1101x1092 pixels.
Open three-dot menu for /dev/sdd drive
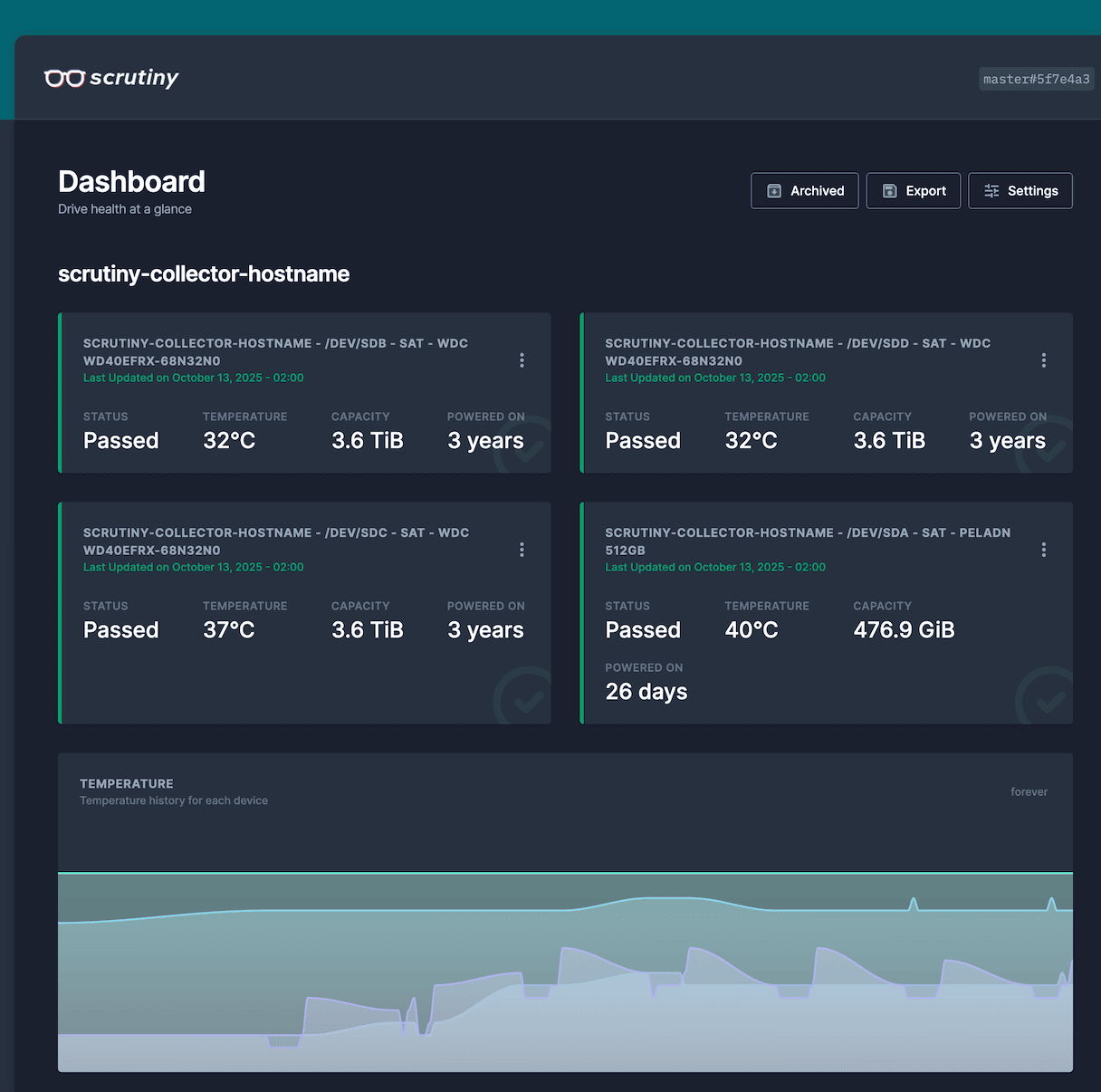(1043, 360)
